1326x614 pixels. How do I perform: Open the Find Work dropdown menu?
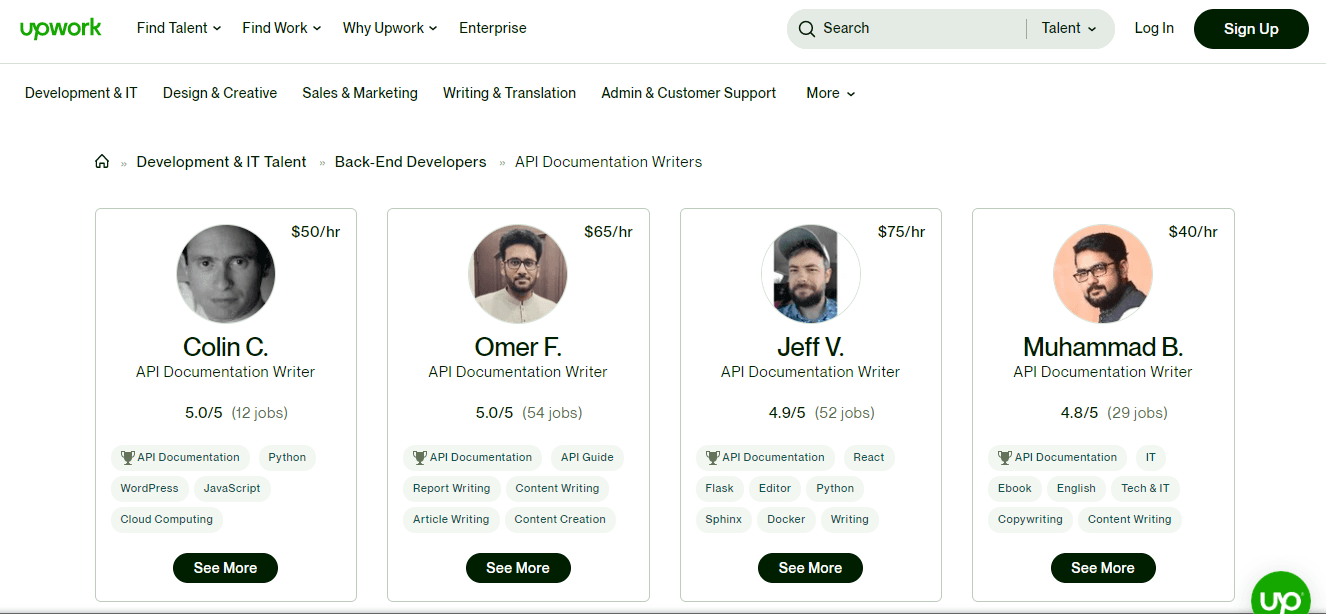[x=282, y=28]
